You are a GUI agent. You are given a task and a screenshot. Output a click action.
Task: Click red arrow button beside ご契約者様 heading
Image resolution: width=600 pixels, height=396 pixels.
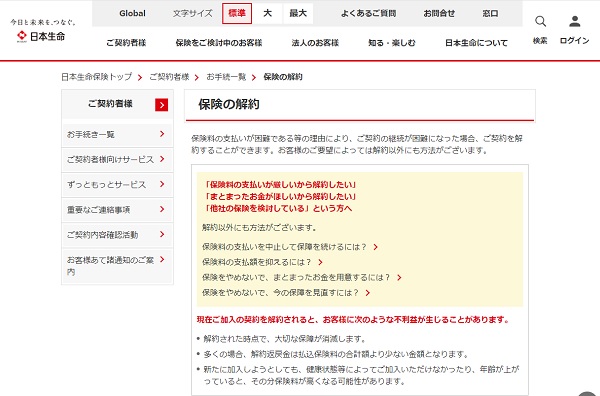(161, 105)
